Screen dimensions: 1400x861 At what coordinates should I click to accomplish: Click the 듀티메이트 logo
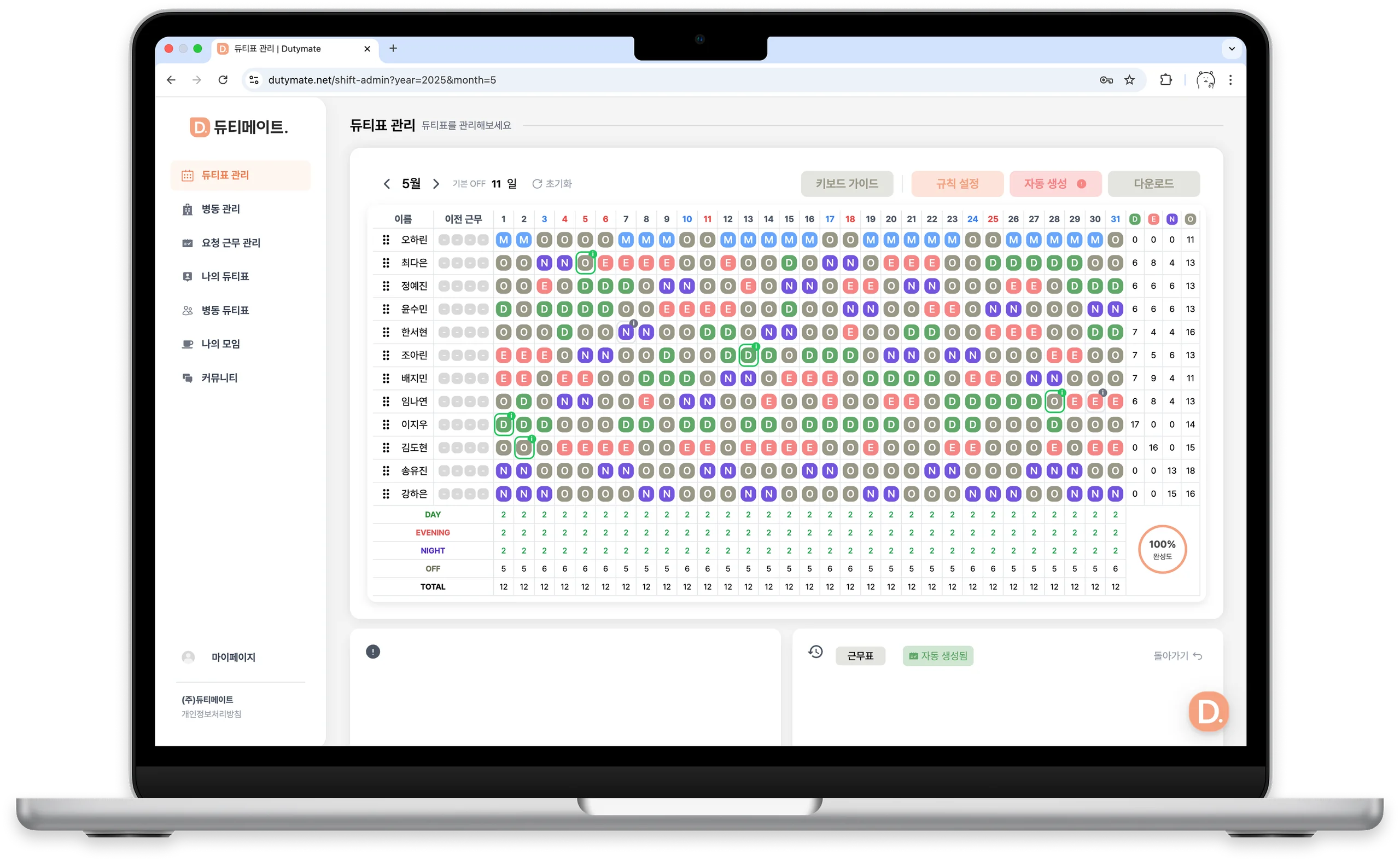click(x=238, y=127)
